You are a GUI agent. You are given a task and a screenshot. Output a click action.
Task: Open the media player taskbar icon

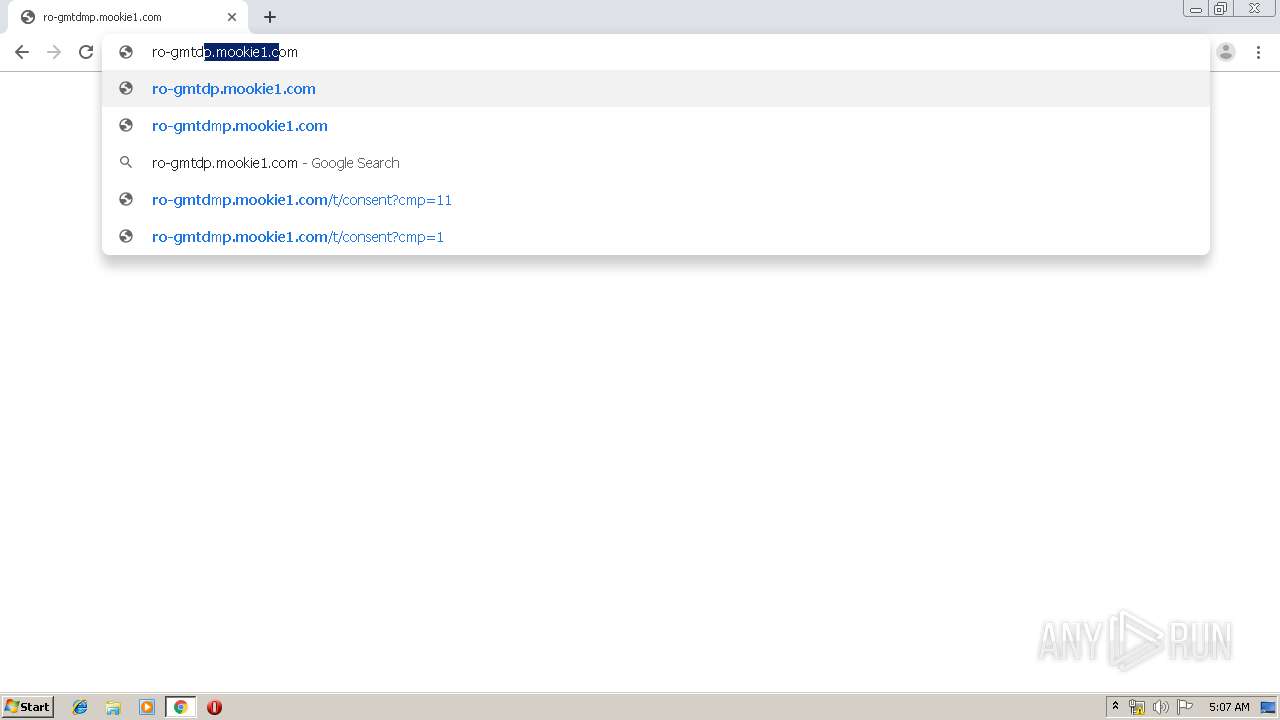[x=147, y=707]
